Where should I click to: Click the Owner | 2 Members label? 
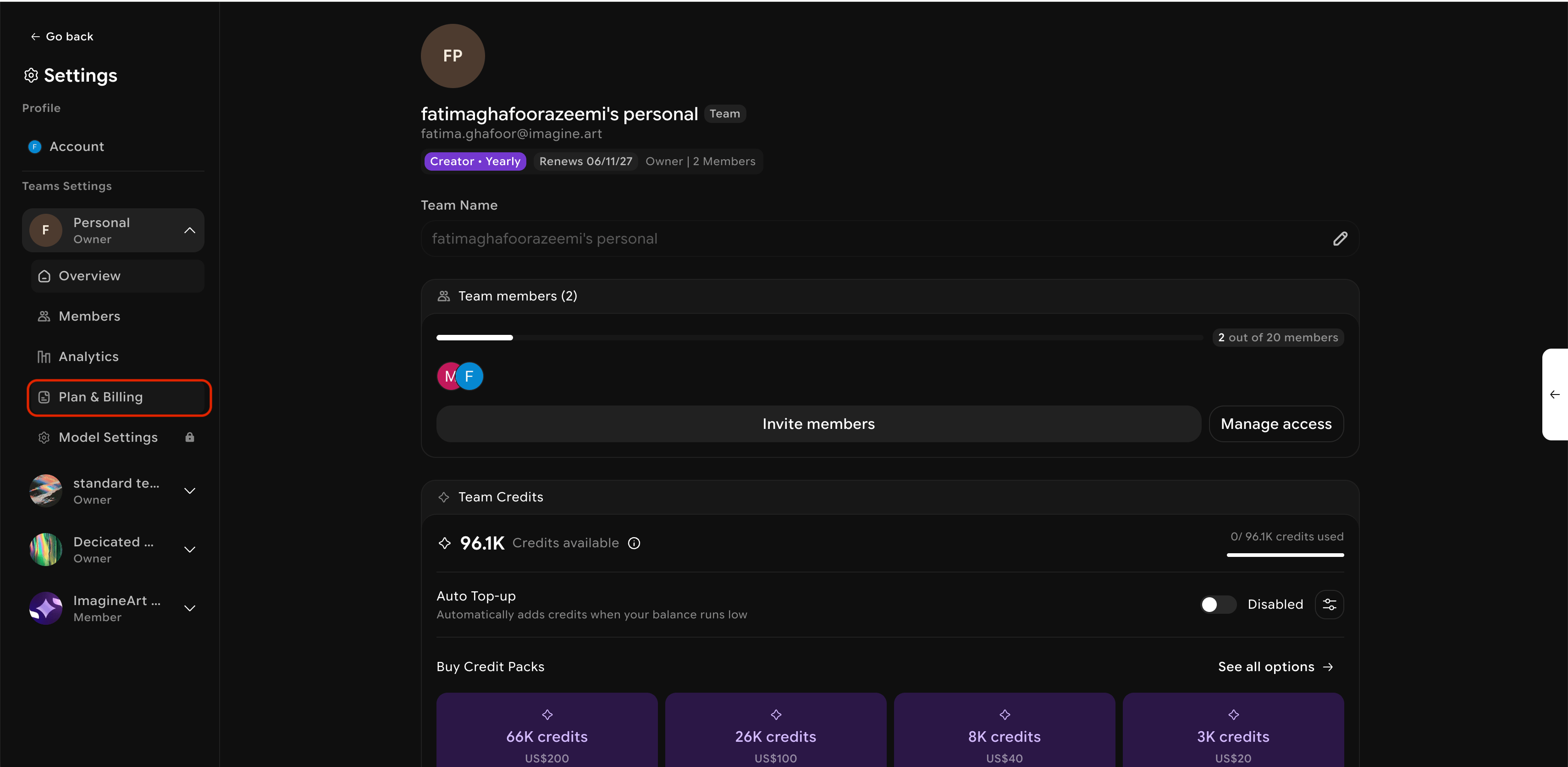pyautogui.click(x=700, y=161)
